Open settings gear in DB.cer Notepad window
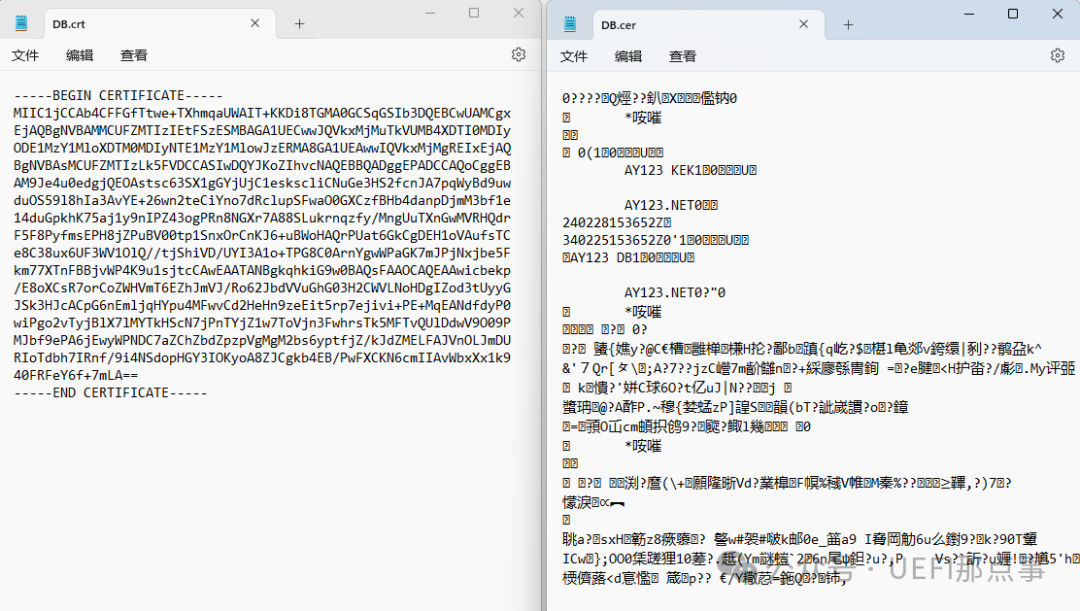1080x611 pixels. [1057, 56]
